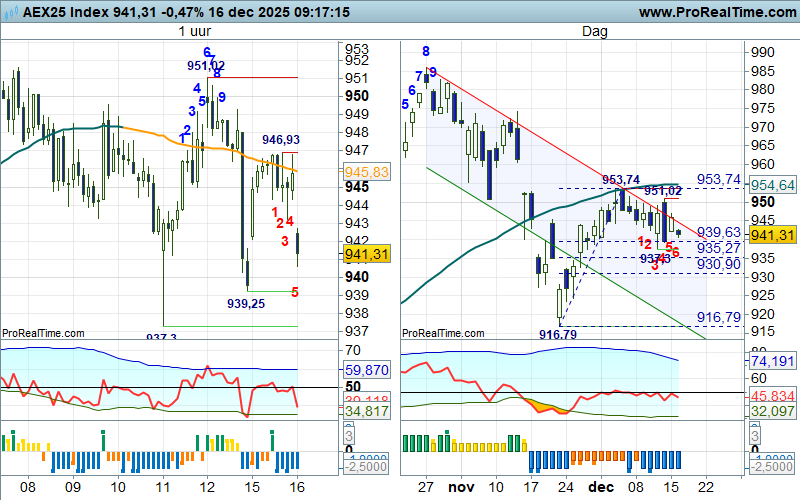Click the 930,90 retracement level label
The width and height of the screenshot is (800, 500).
[719, 264]
